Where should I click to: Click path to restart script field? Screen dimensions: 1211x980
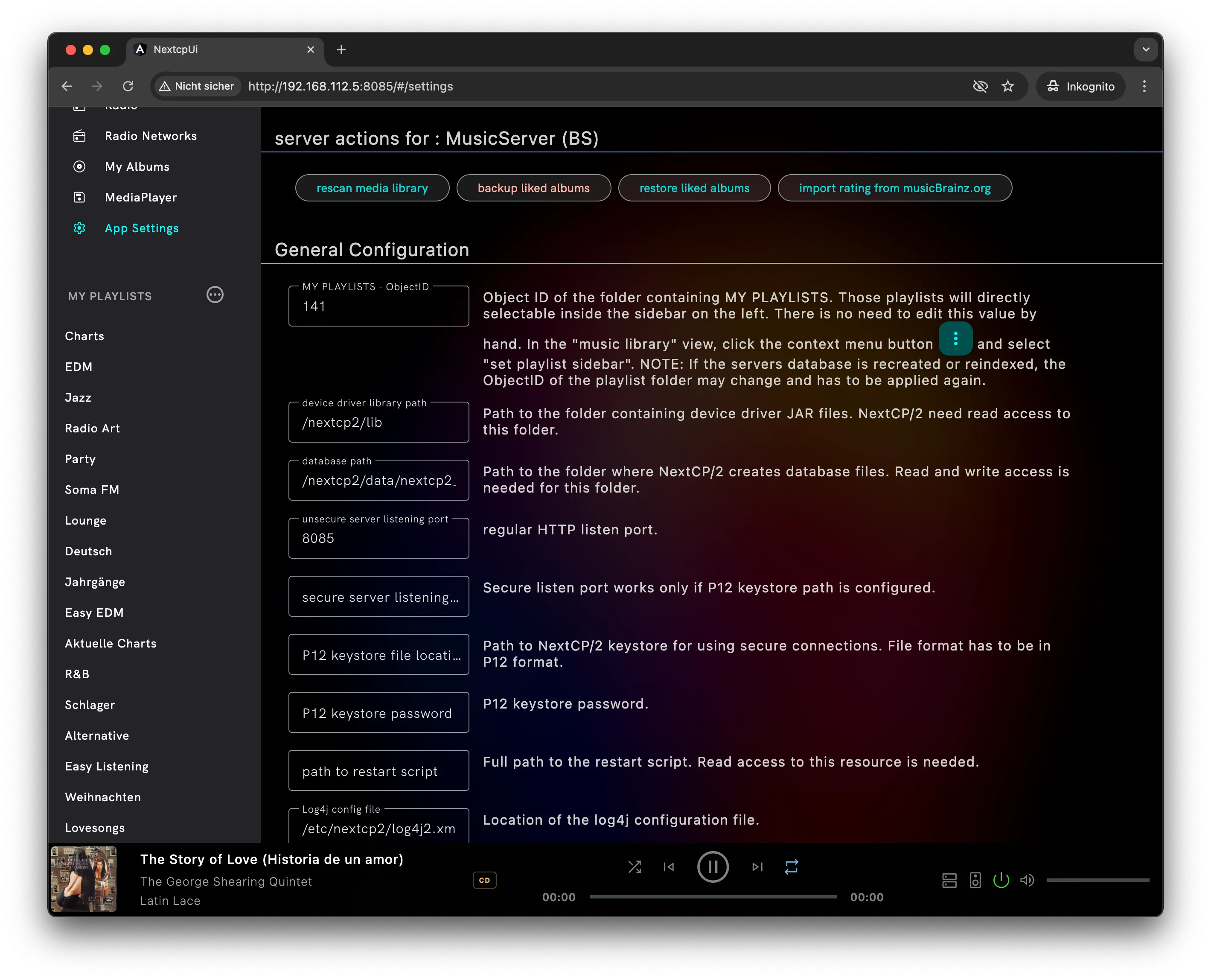378,771
